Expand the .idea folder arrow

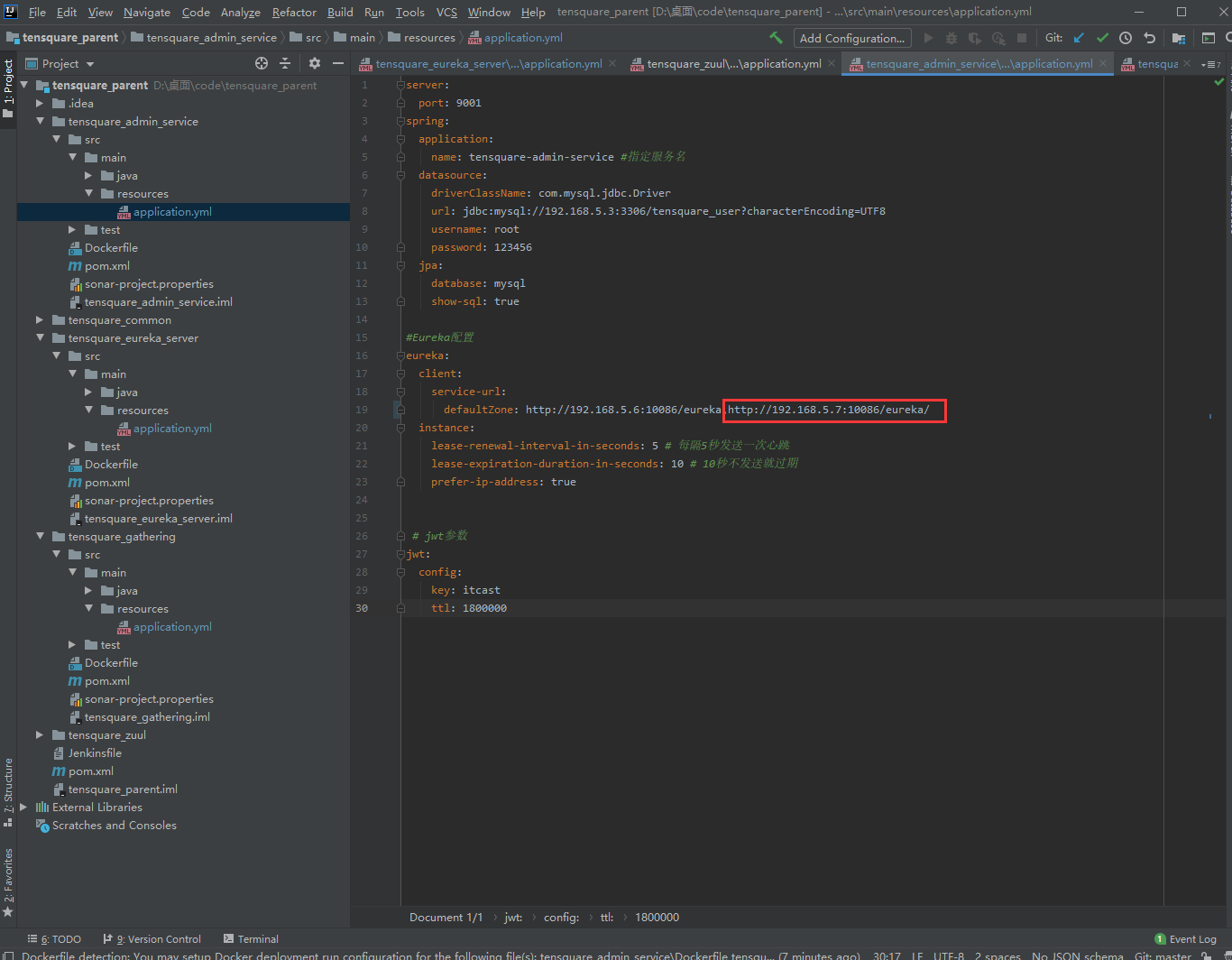click(40, 104)
